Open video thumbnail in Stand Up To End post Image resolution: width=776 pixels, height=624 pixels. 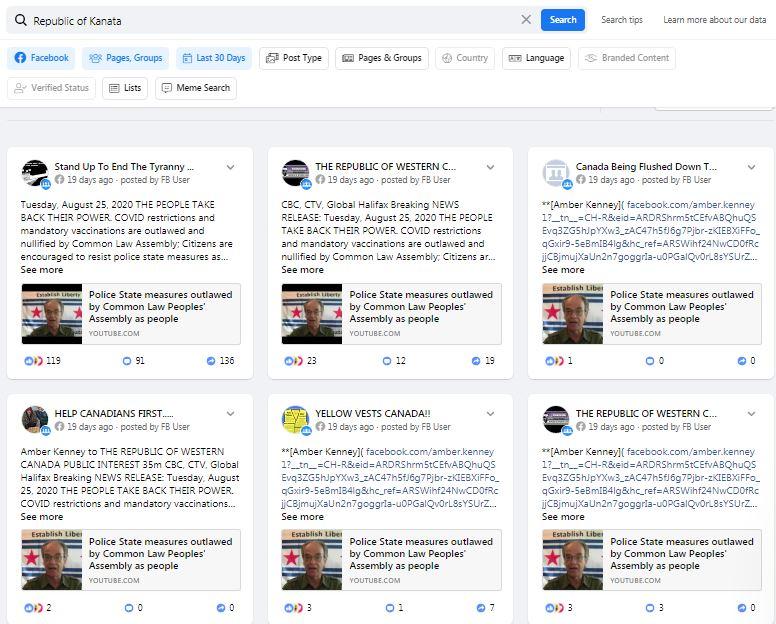pyautogui.click(x=52, y=314)
